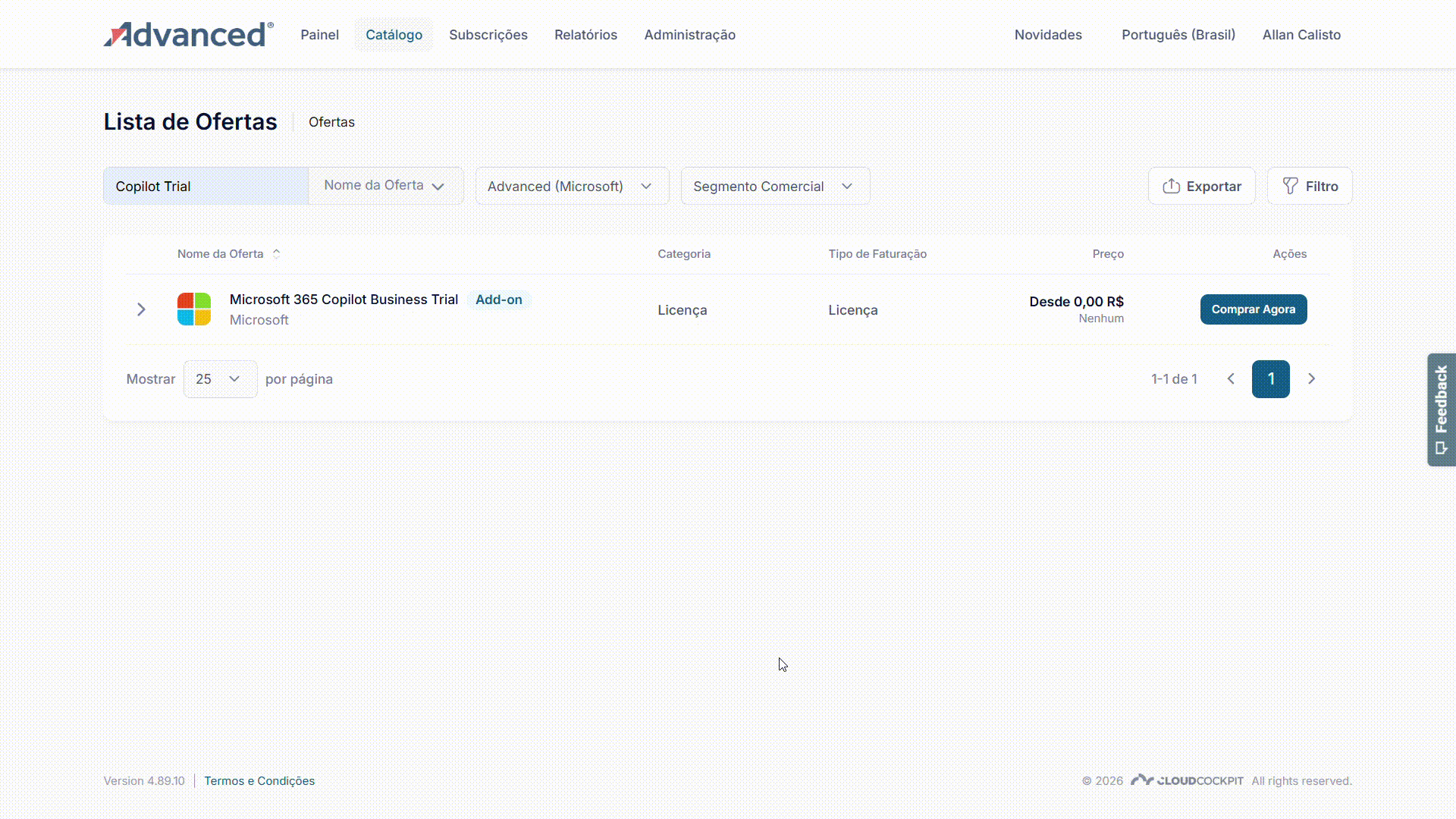Click the Exportar button

click(x=1201, y=186)
